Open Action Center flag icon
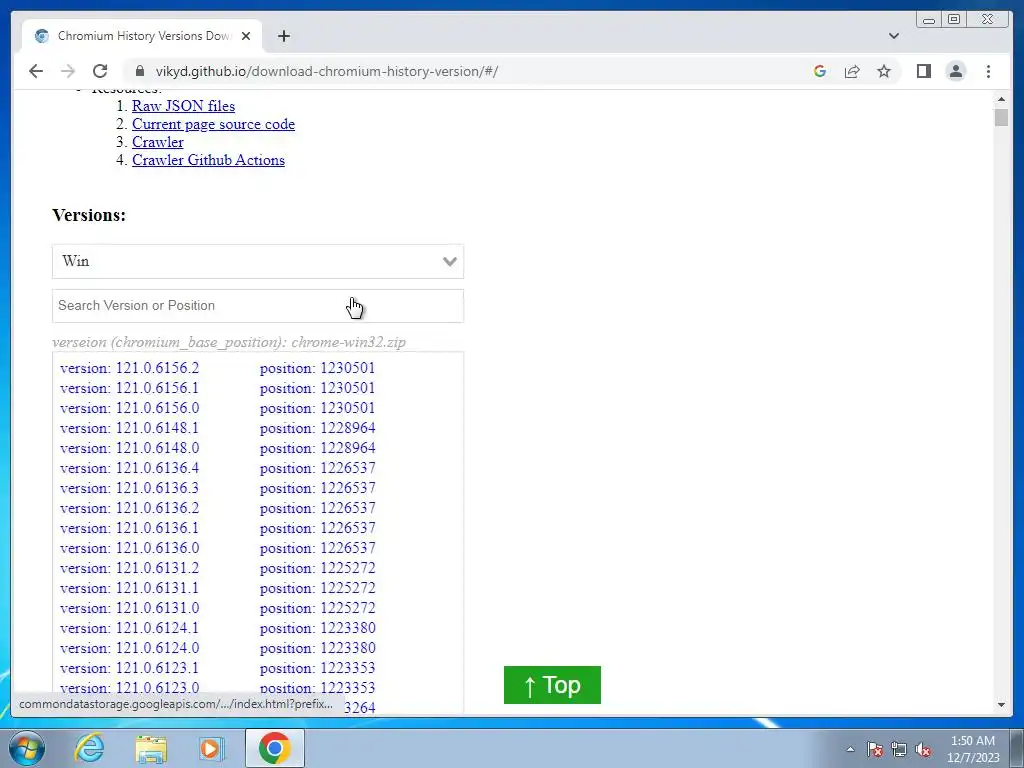Image resolution: width=1024 pixels, height=768 pixels. pyautogui.click(x=875, y=749)
